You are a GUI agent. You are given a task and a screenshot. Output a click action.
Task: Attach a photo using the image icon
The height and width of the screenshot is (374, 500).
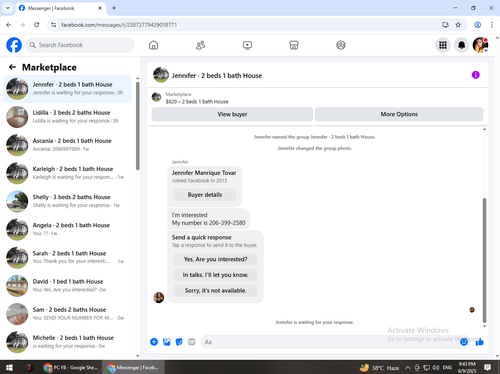[166, 342]
